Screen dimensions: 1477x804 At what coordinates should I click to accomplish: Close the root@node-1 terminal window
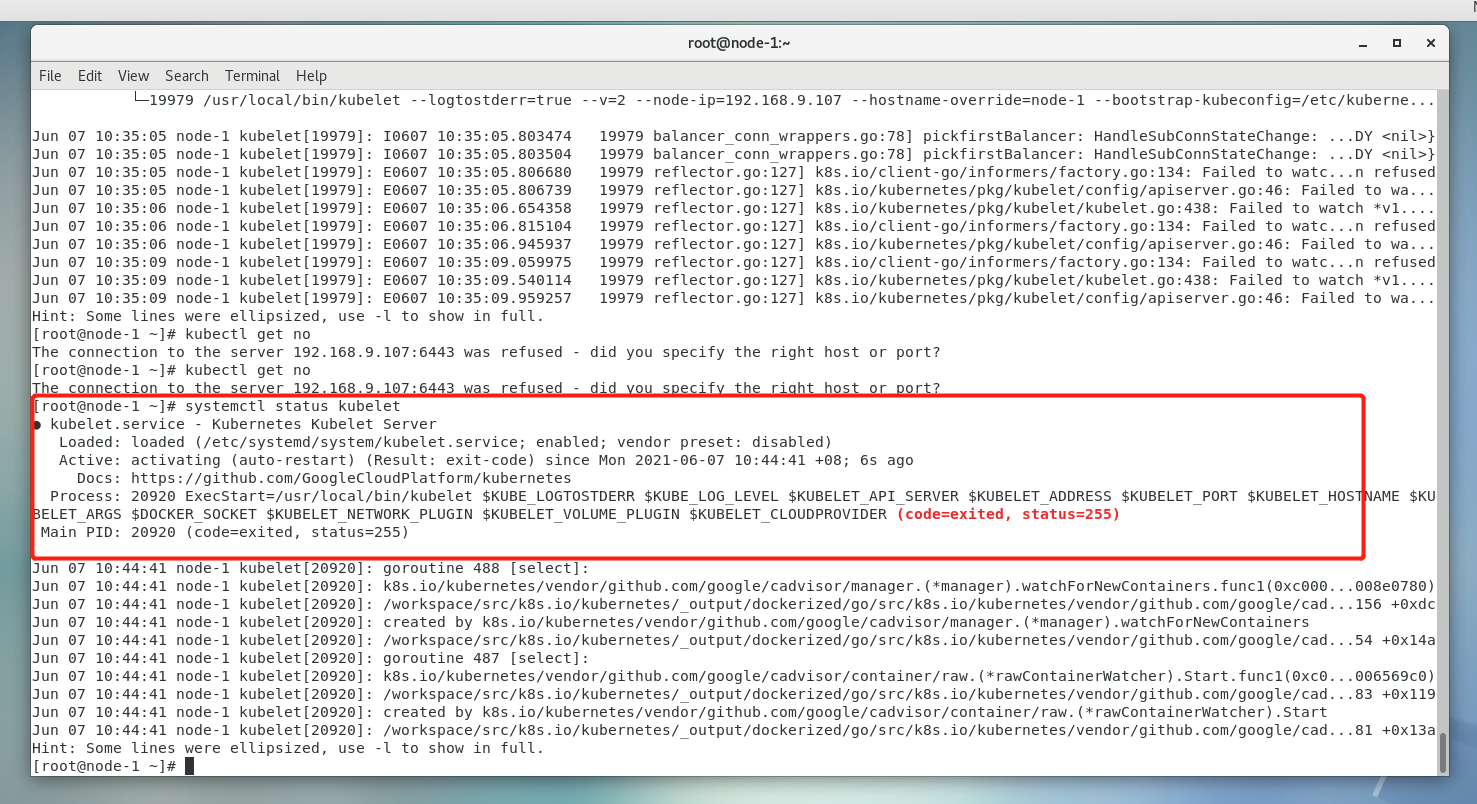[x=1431, y=43]
